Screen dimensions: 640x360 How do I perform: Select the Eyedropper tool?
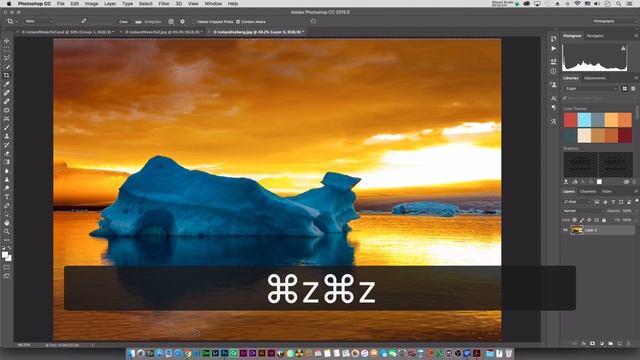pos(7,84)
